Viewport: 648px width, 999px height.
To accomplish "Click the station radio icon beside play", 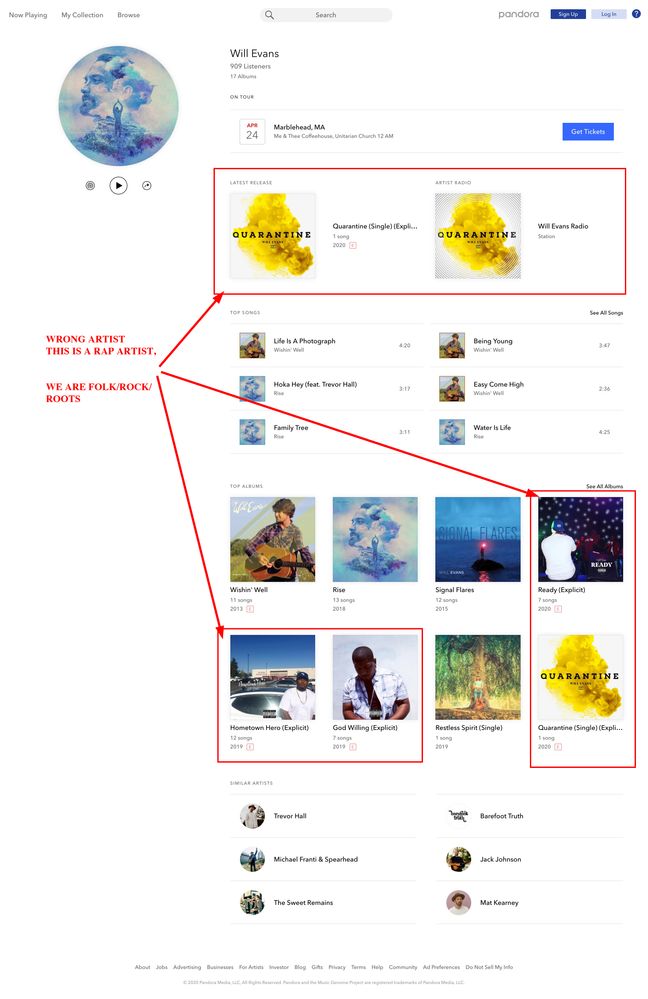I will click(90, 185).
